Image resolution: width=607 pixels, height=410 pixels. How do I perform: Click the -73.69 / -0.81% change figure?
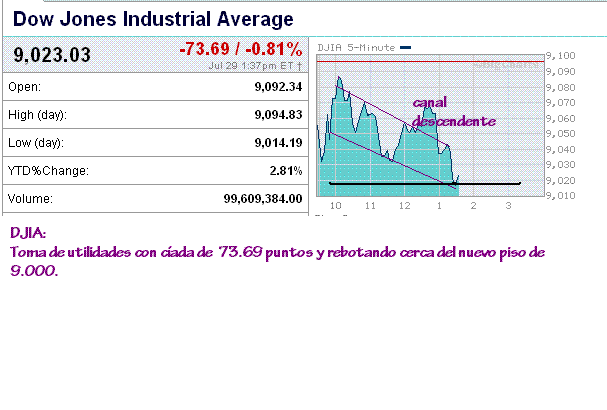coord(240,49)
